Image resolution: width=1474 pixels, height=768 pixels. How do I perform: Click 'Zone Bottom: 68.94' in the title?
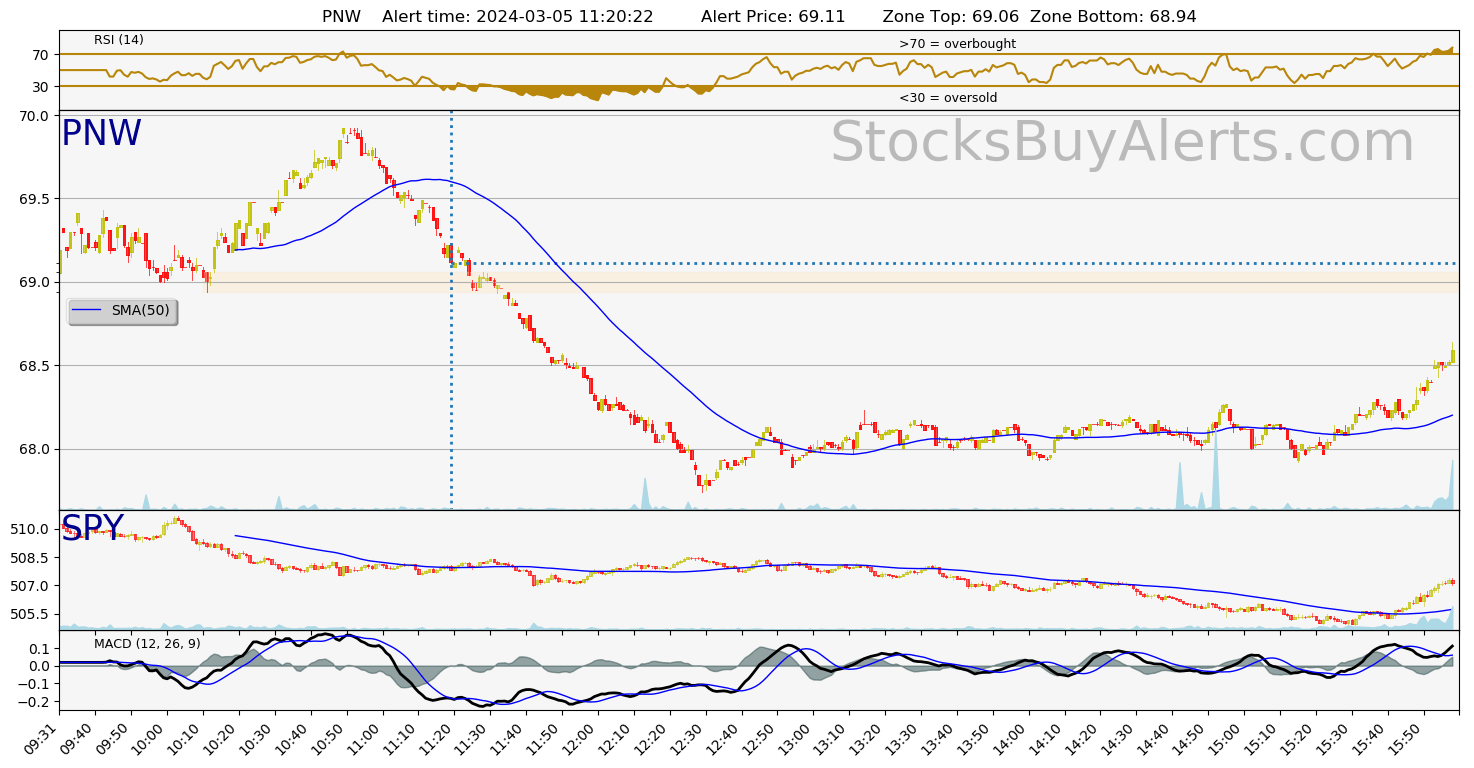pos(1113,17)
